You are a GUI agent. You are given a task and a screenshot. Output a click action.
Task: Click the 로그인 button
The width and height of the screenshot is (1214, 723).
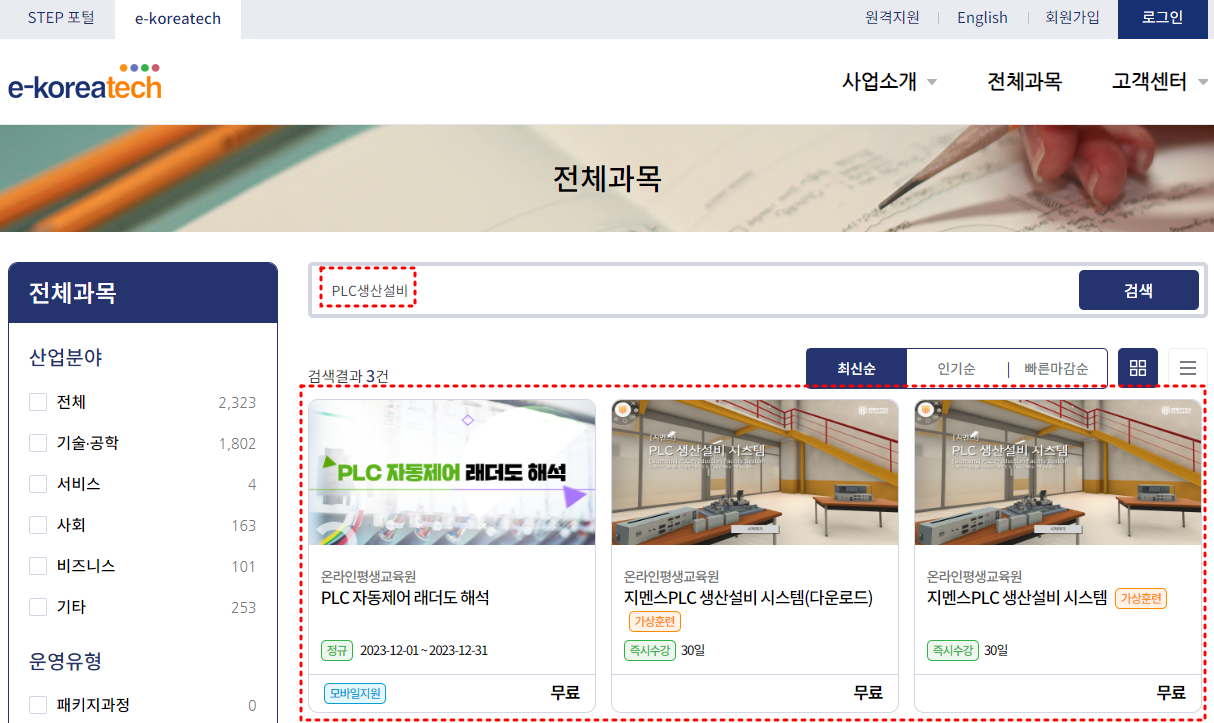point(1162,19)
